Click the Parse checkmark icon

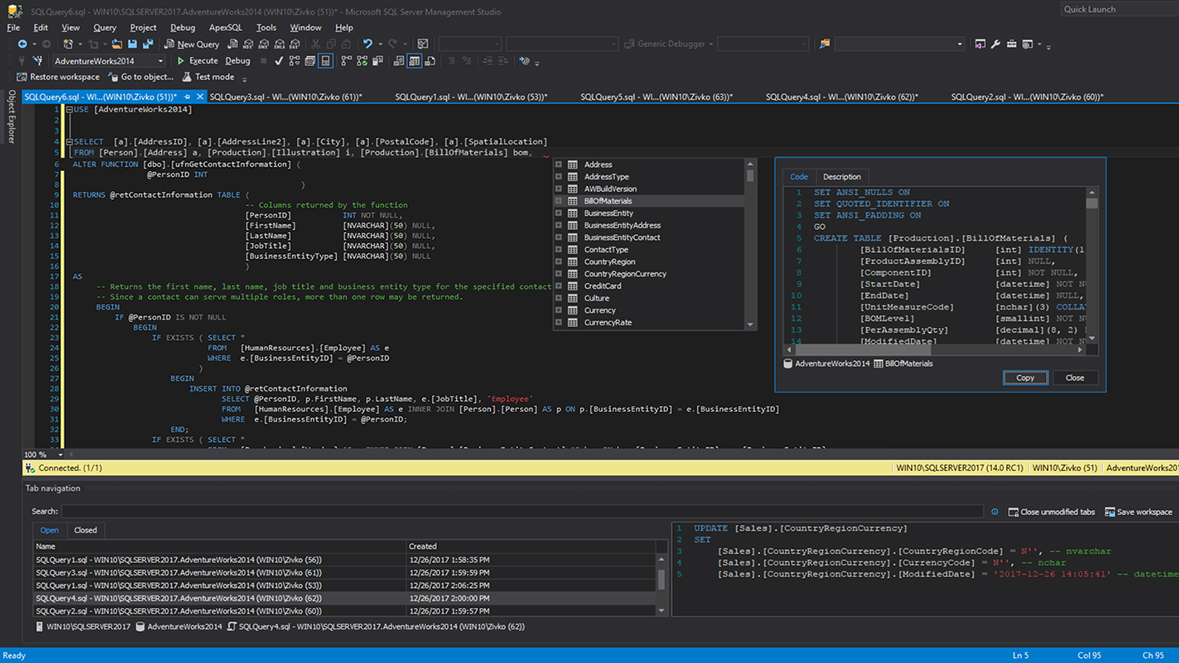coord(279,61)
